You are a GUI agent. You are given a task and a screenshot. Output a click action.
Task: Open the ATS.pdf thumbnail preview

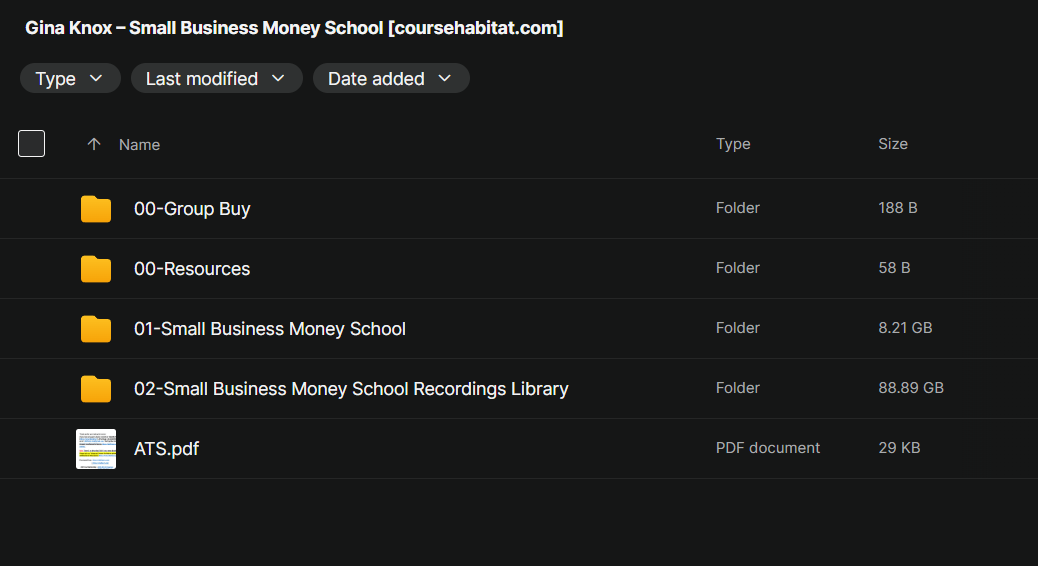click(96, 449)
